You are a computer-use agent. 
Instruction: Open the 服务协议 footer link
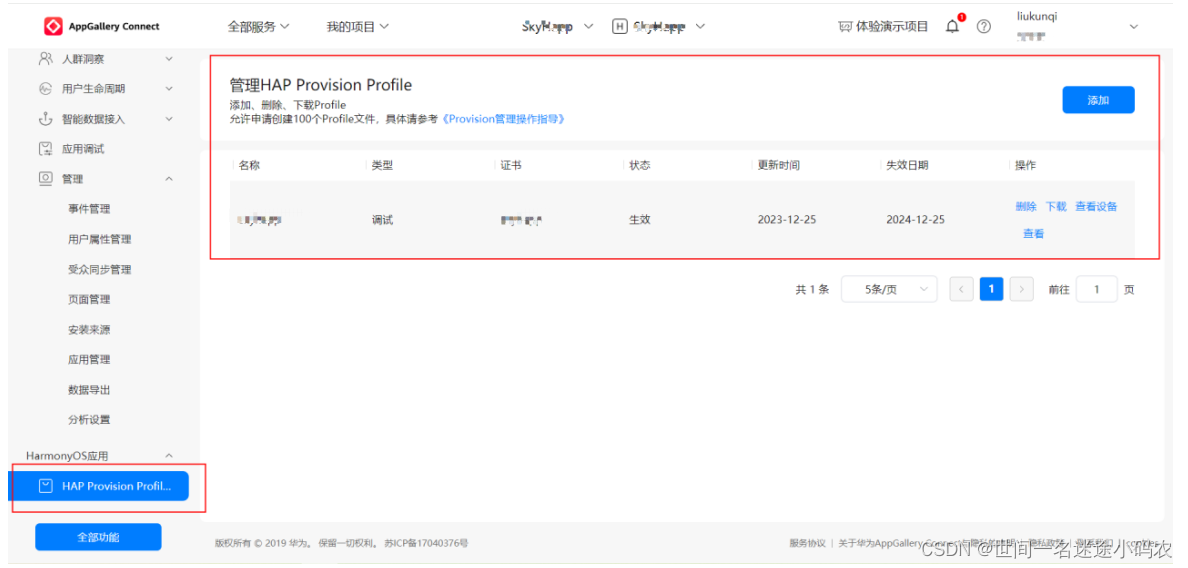point(808,543)
